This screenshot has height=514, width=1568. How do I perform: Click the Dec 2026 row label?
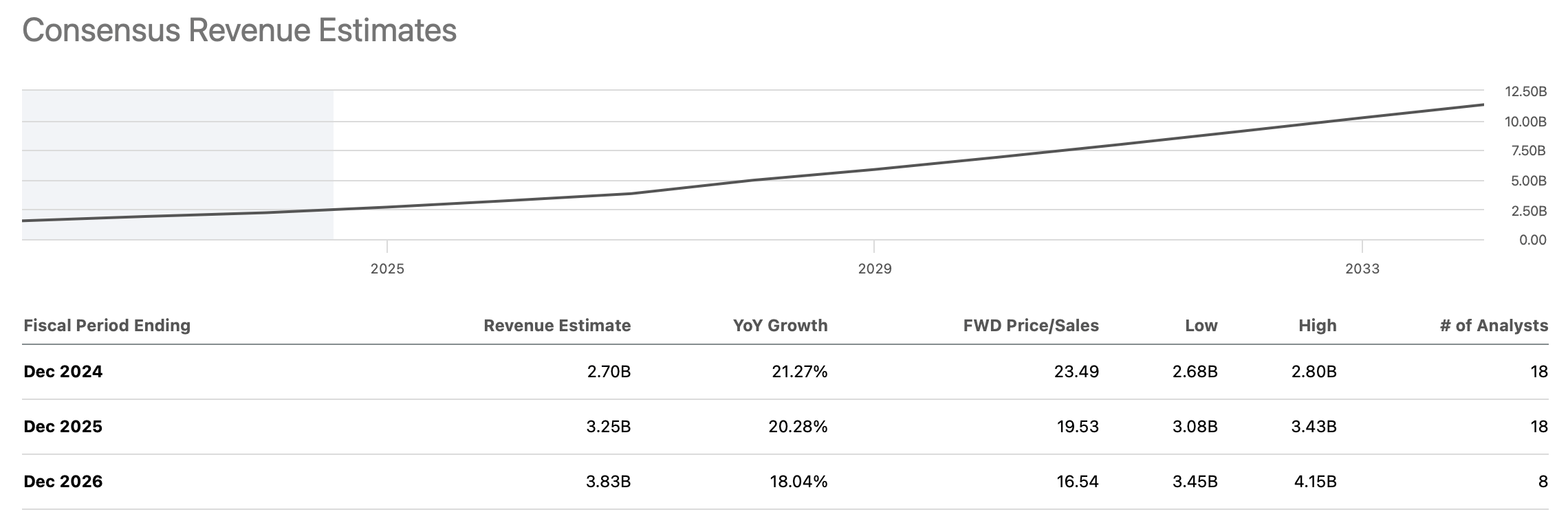(x=63, y=482)
